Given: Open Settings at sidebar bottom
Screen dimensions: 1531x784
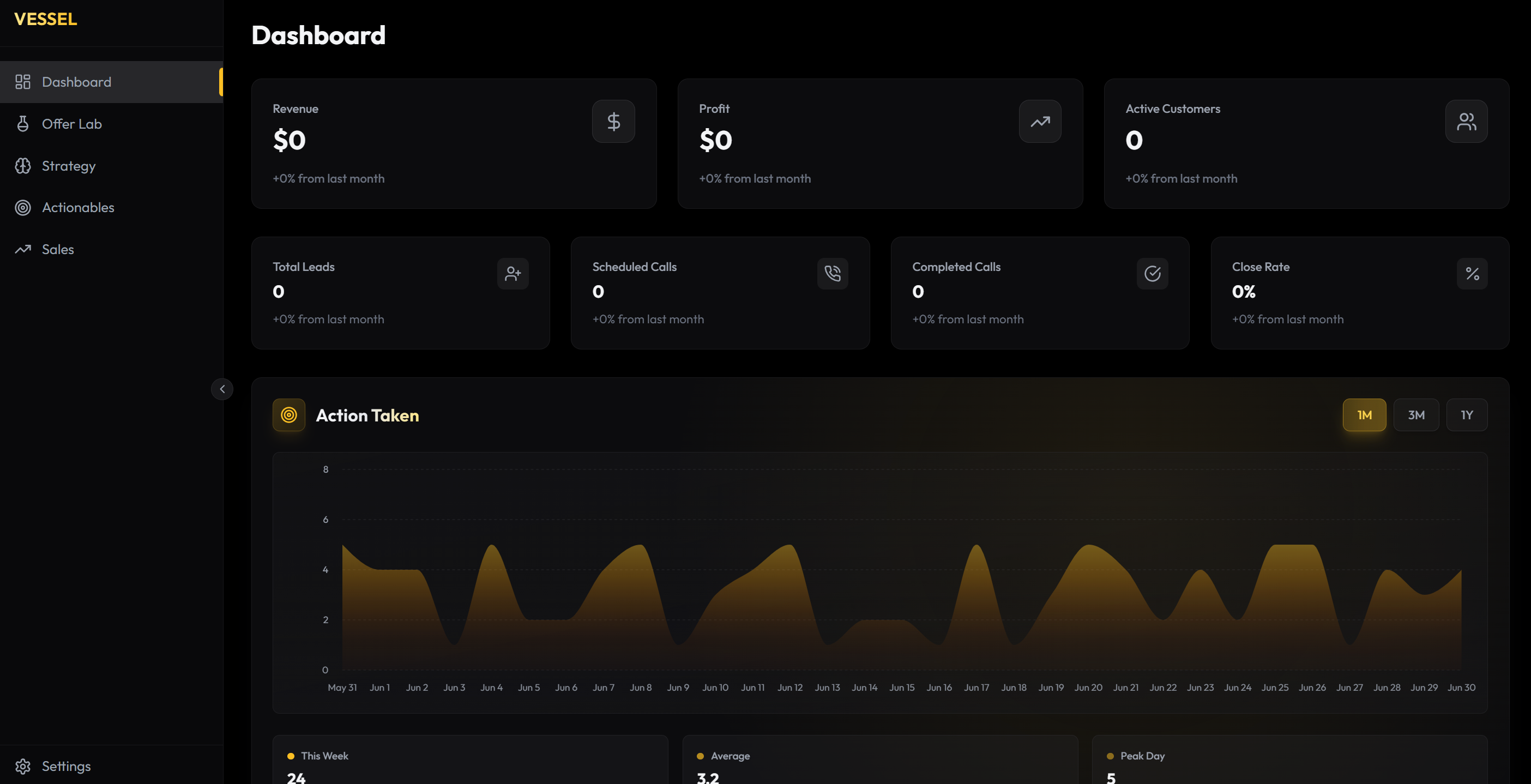Looking at the screenshot, I should click(x=65, y=766).
